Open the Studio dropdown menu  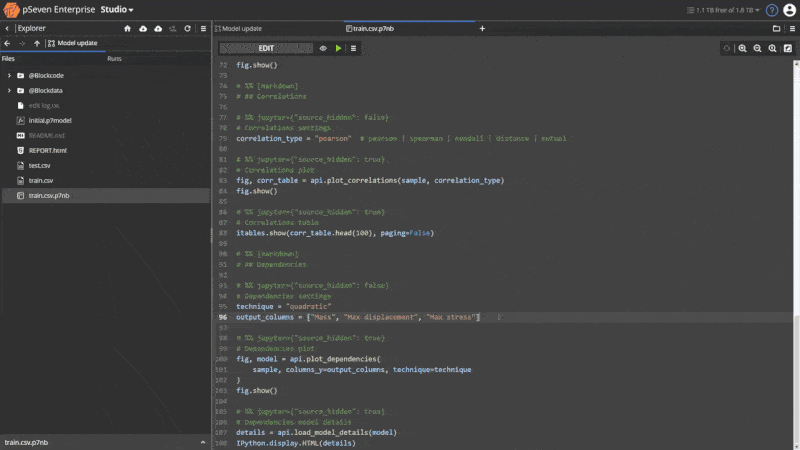click(x=117, y=10)
